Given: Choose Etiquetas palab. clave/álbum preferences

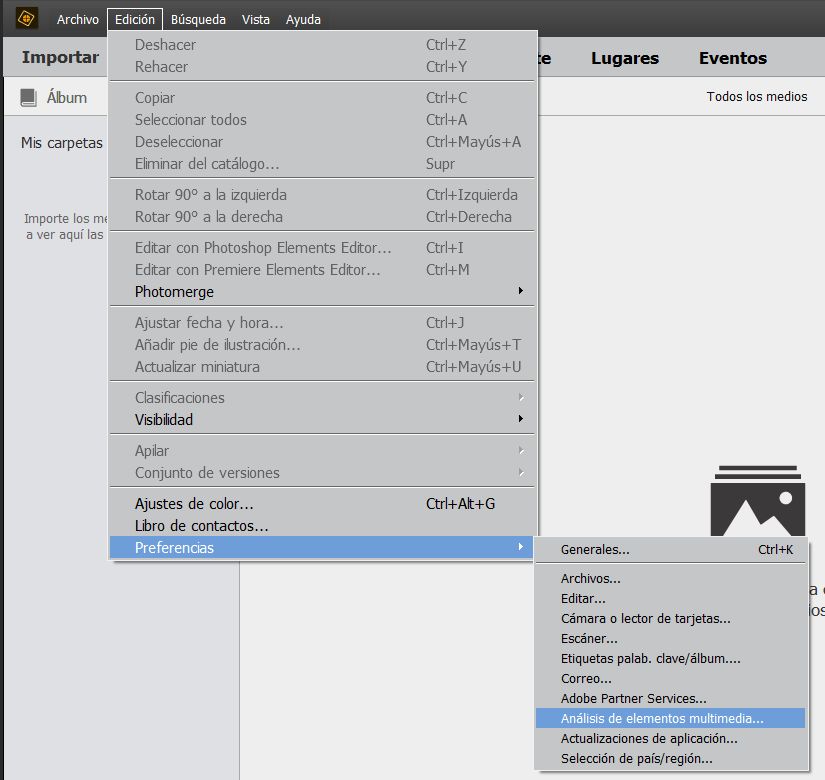Looking at the screenshot, I should coord(671,658).
